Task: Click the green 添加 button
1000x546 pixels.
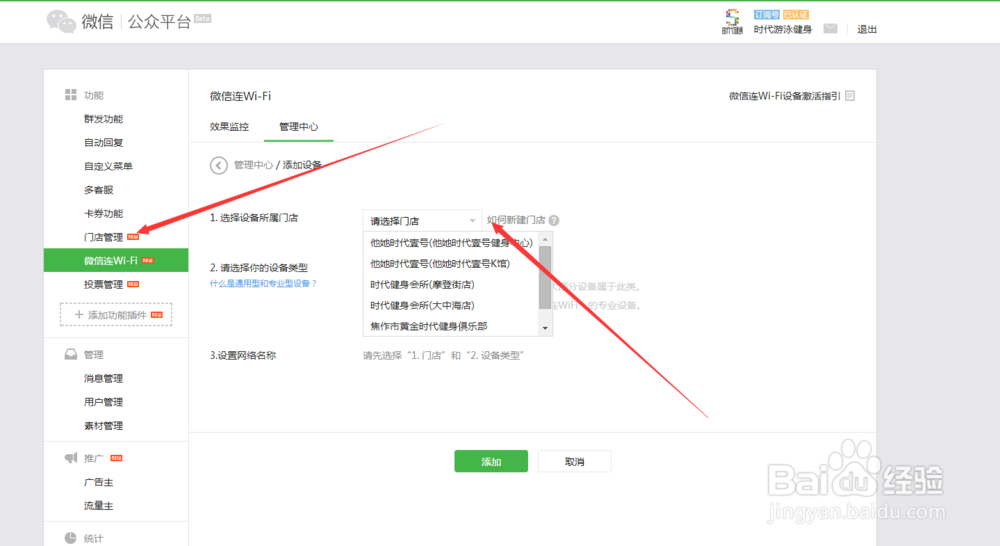Action: pos(491,461)
